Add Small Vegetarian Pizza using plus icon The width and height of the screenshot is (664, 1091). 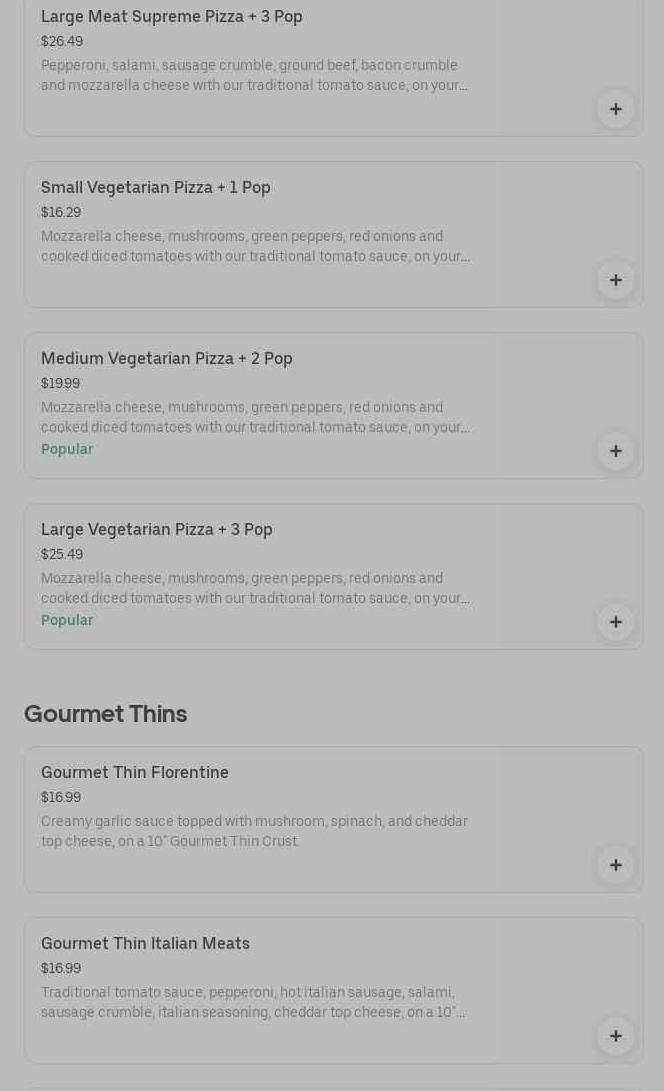pos(615,280)
